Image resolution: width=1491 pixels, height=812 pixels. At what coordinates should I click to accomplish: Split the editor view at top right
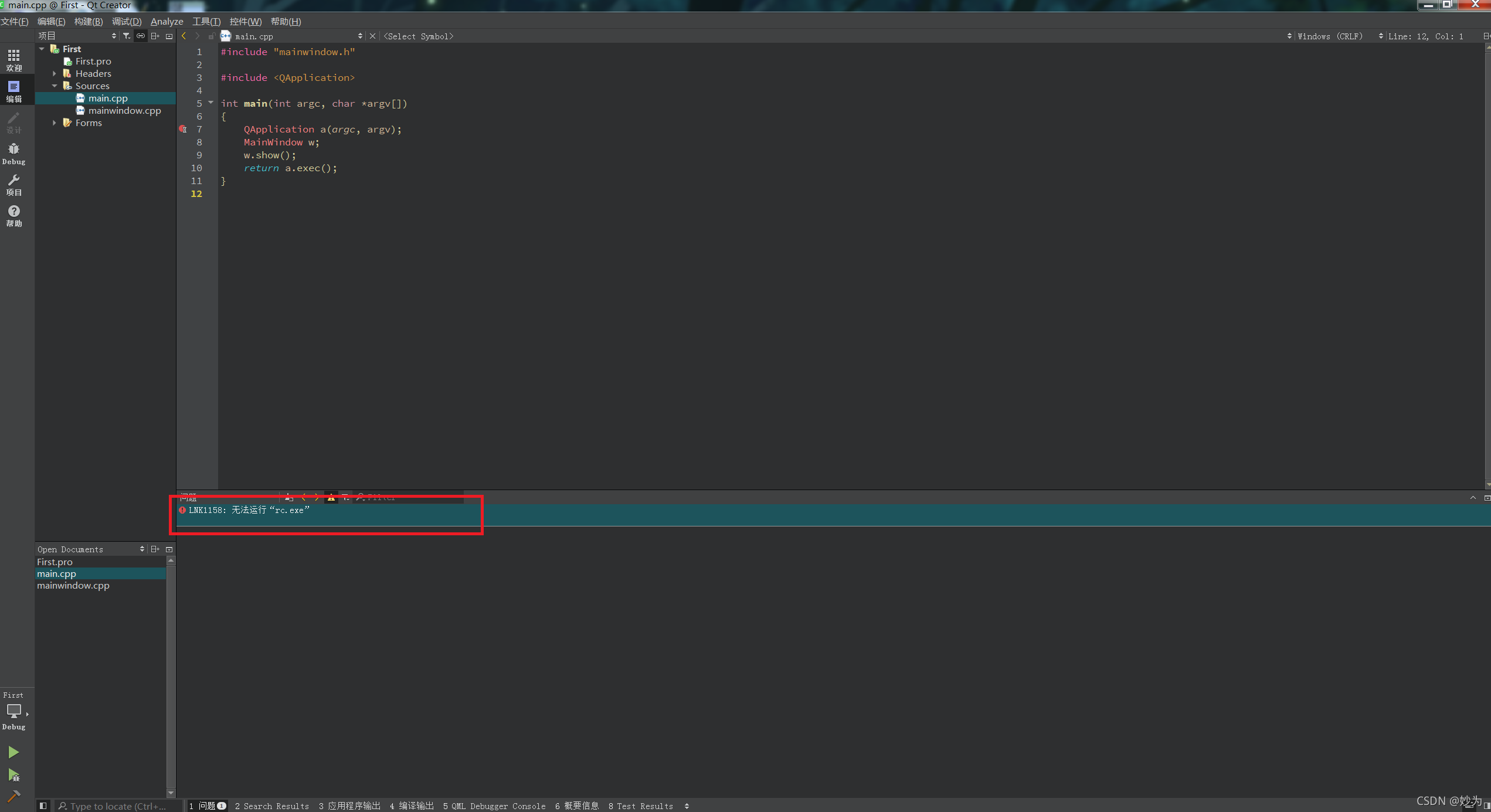point(1486,36)
